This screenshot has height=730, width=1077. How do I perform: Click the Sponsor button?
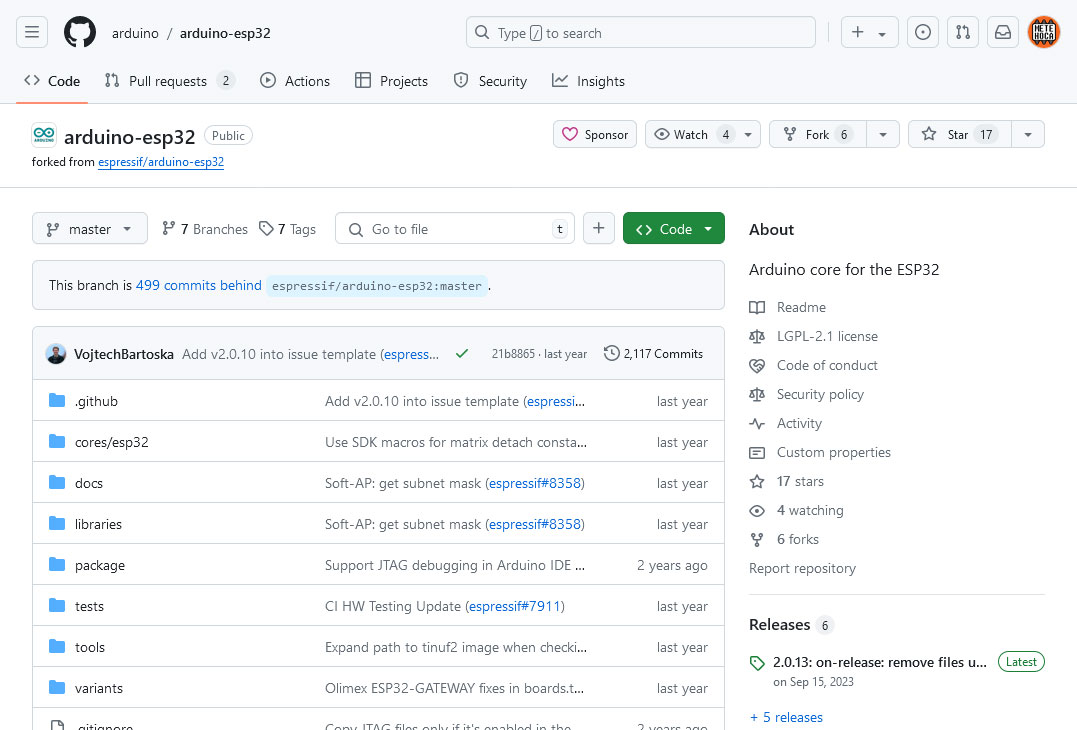pyautogui.click(x=595, y=134)
